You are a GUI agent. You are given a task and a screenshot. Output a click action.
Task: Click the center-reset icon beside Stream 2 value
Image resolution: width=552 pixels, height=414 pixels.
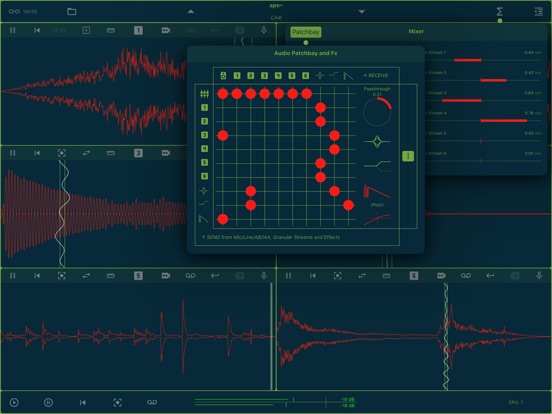click(538, 73)
